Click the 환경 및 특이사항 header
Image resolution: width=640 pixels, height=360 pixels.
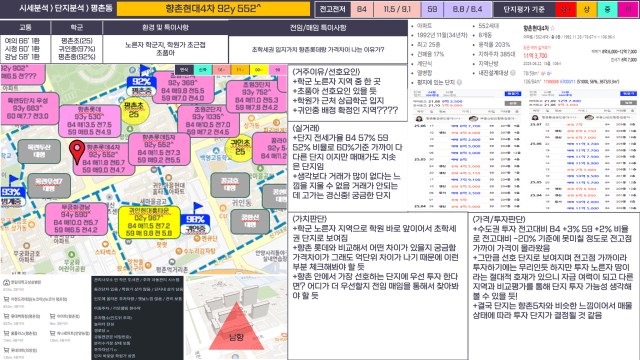165,27
